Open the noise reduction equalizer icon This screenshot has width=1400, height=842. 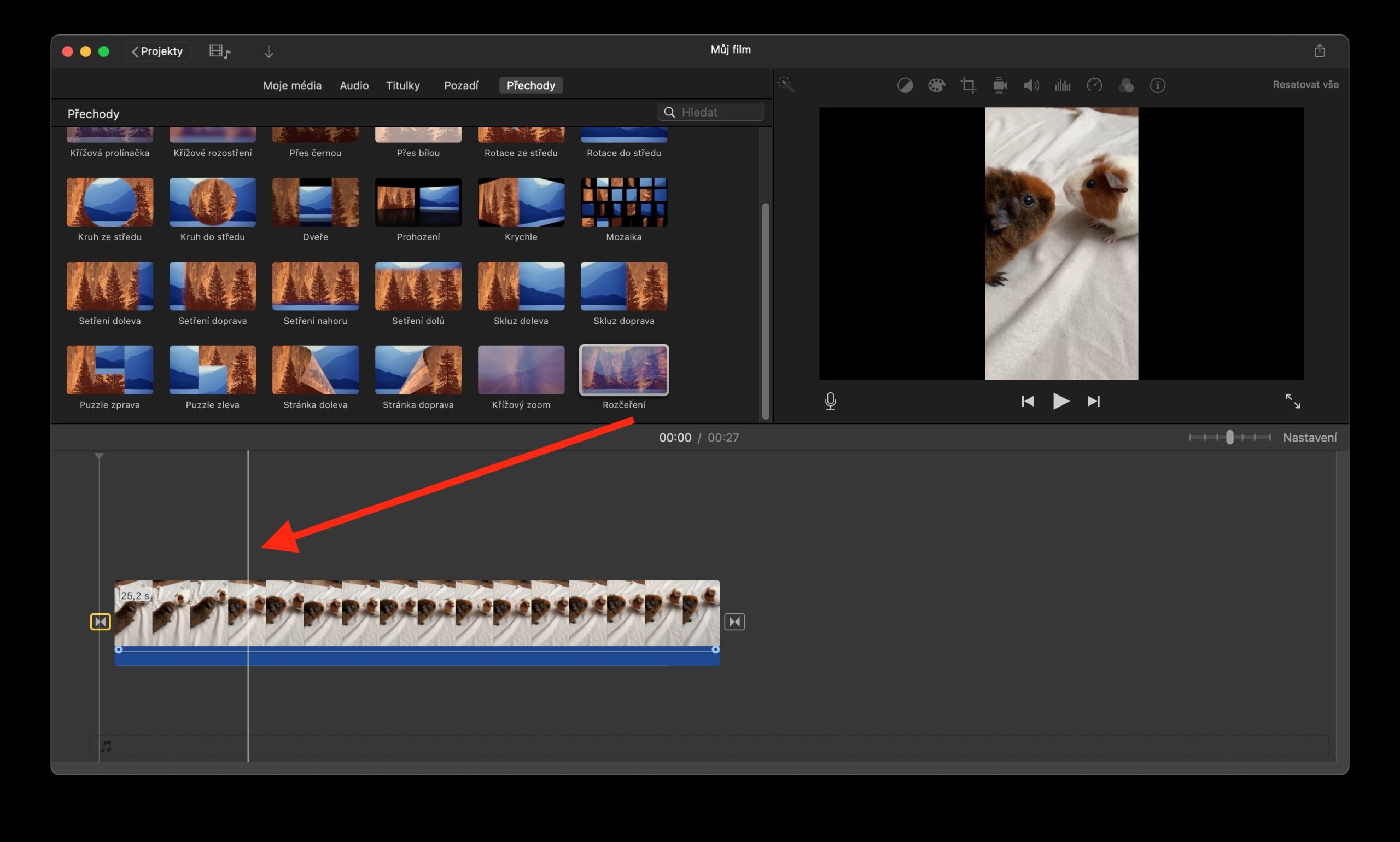coord(1063,85)
